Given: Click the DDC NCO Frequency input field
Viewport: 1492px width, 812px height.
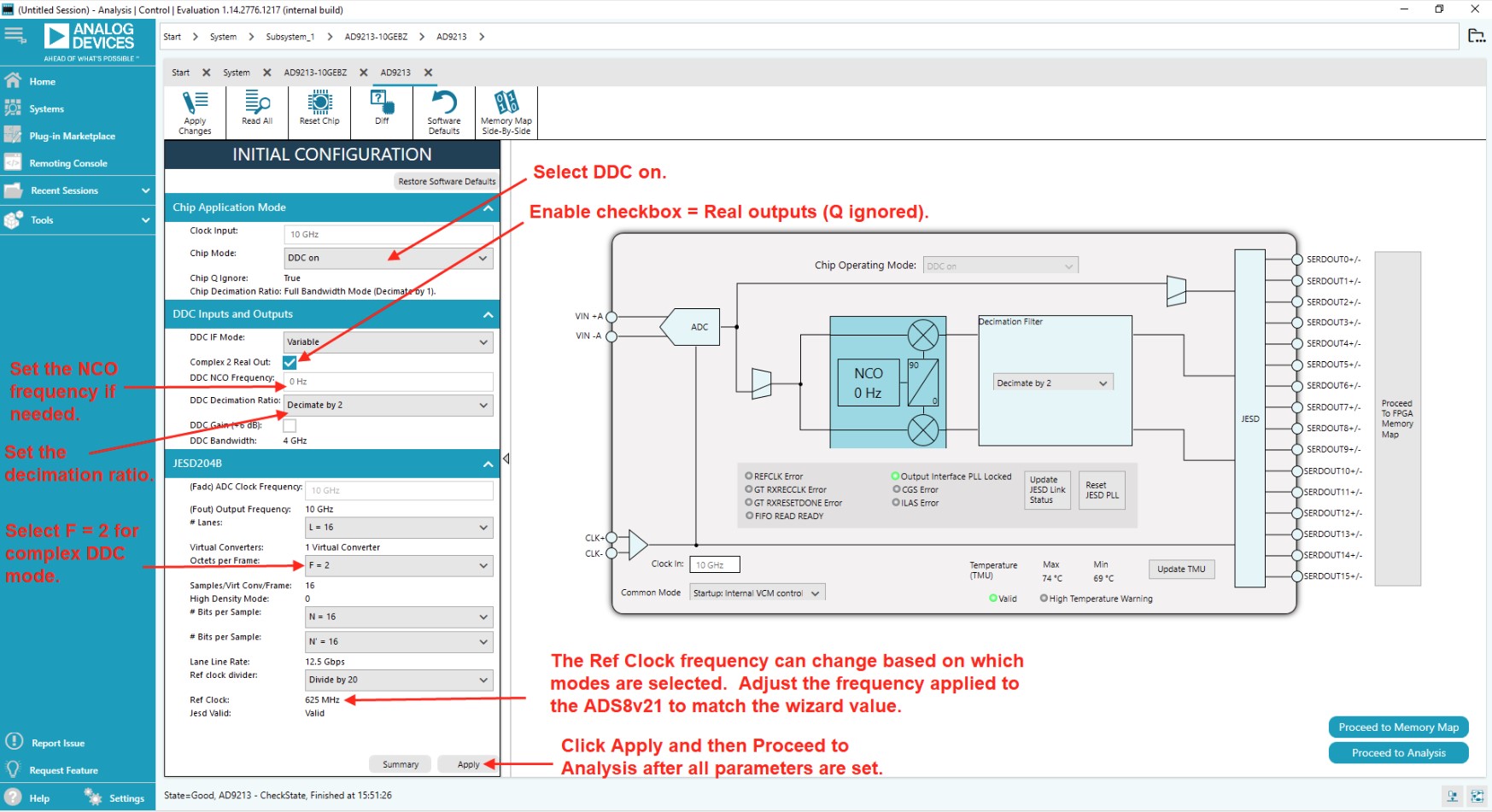Looking at the screenshot, I should [388, 381].
